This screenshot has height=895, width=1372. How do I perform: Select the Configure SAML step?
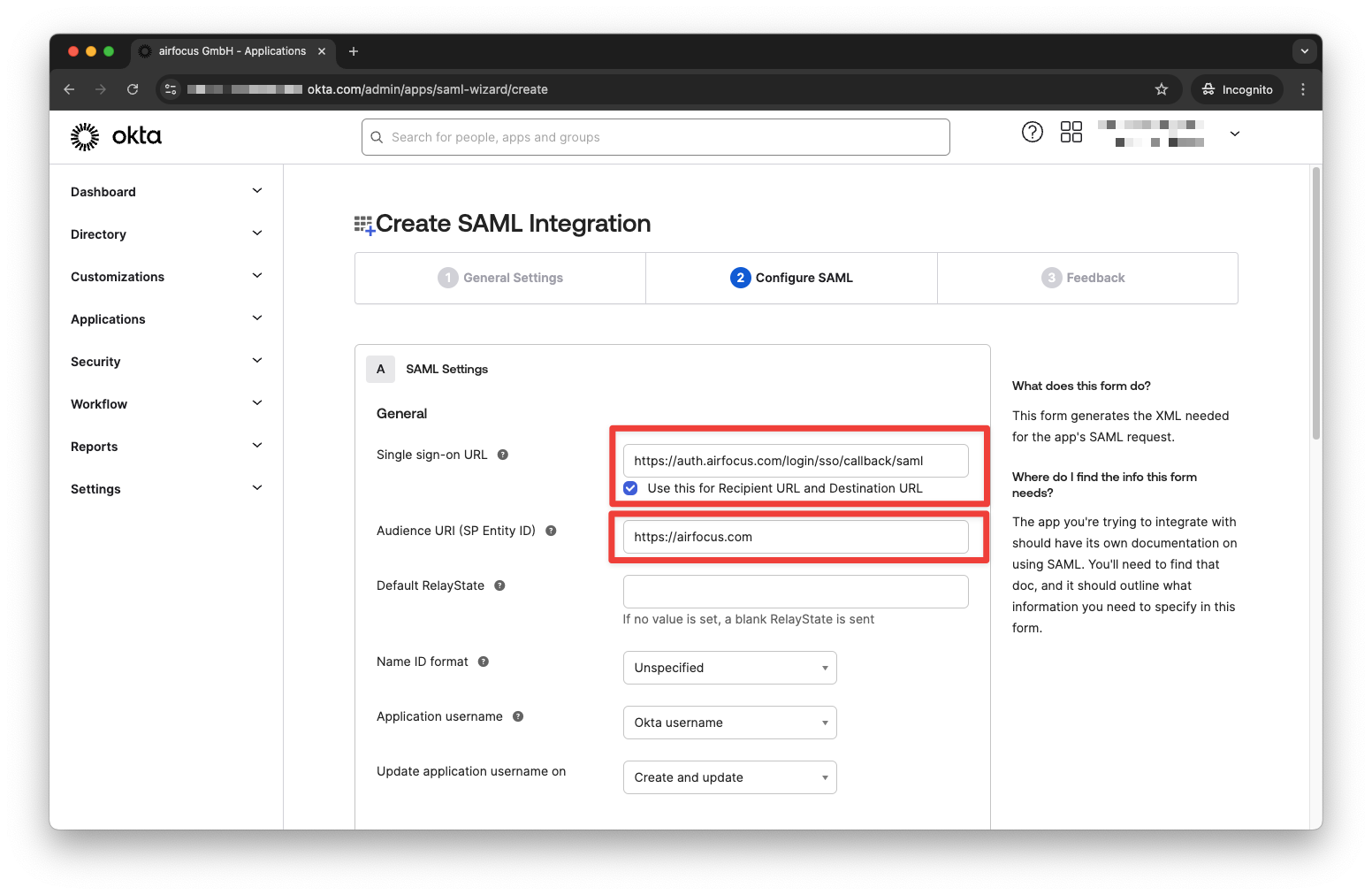point(791,278)
